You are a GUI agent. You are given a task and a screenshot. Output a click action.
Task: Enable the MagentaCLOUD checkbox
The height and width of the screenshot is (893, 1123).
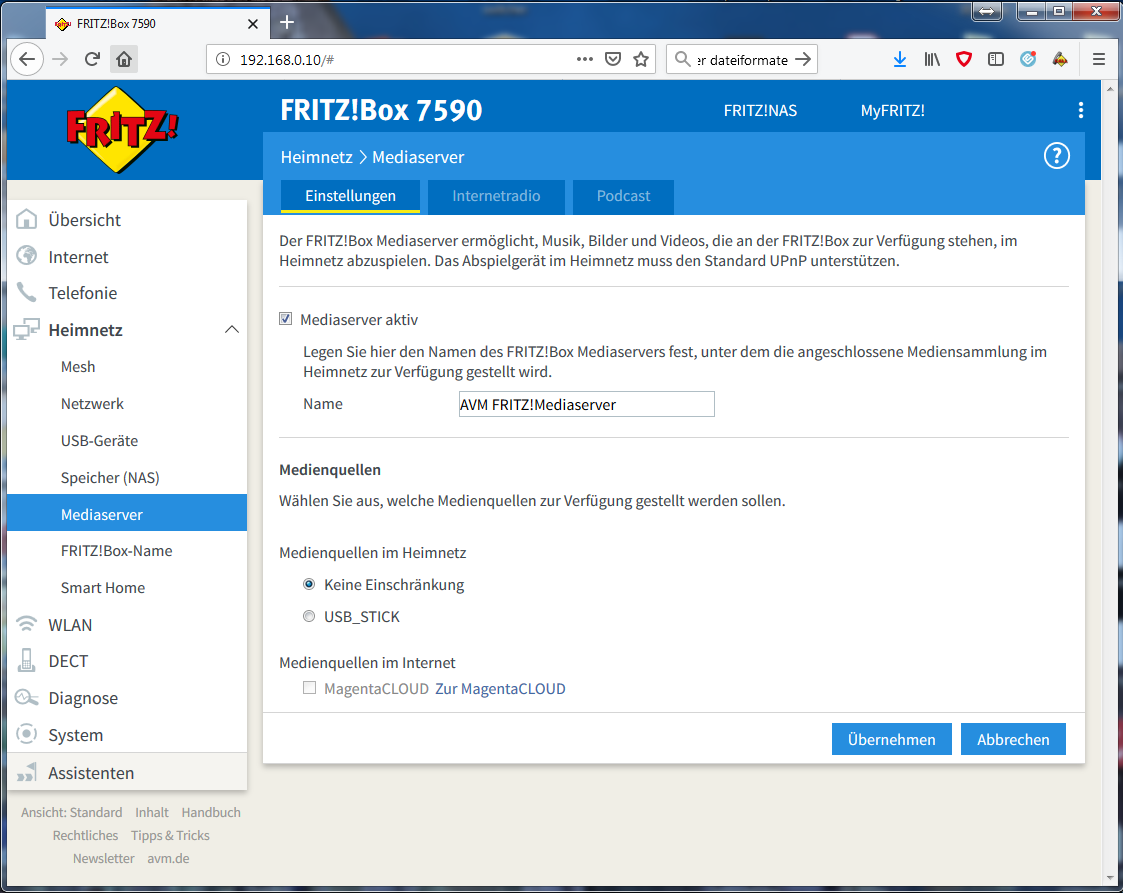(x=309, y=687)
